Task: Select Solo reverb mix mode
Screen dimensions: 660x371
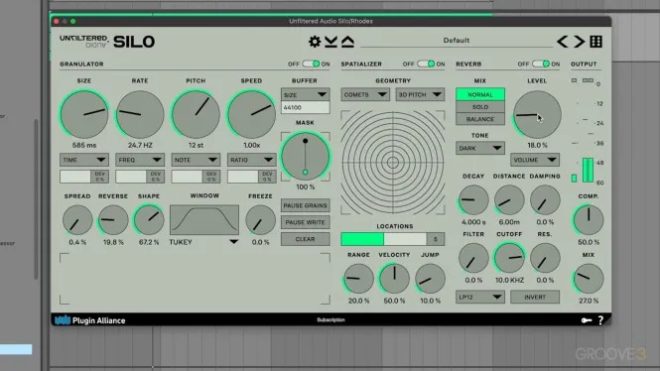Action: 480,107
